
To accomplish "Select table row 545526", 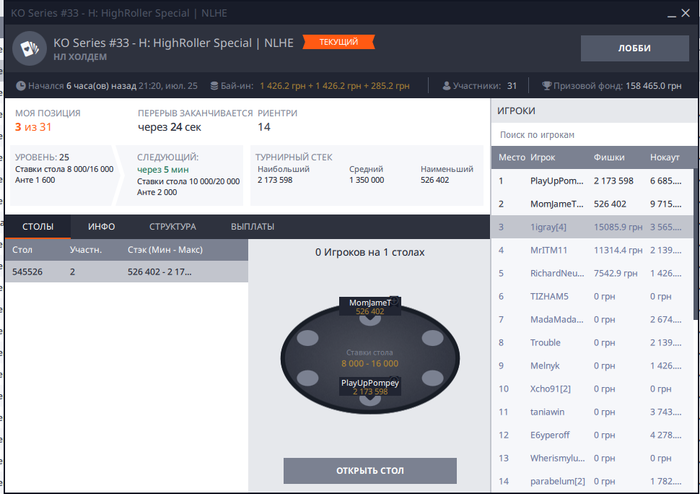I will [126, 272].
